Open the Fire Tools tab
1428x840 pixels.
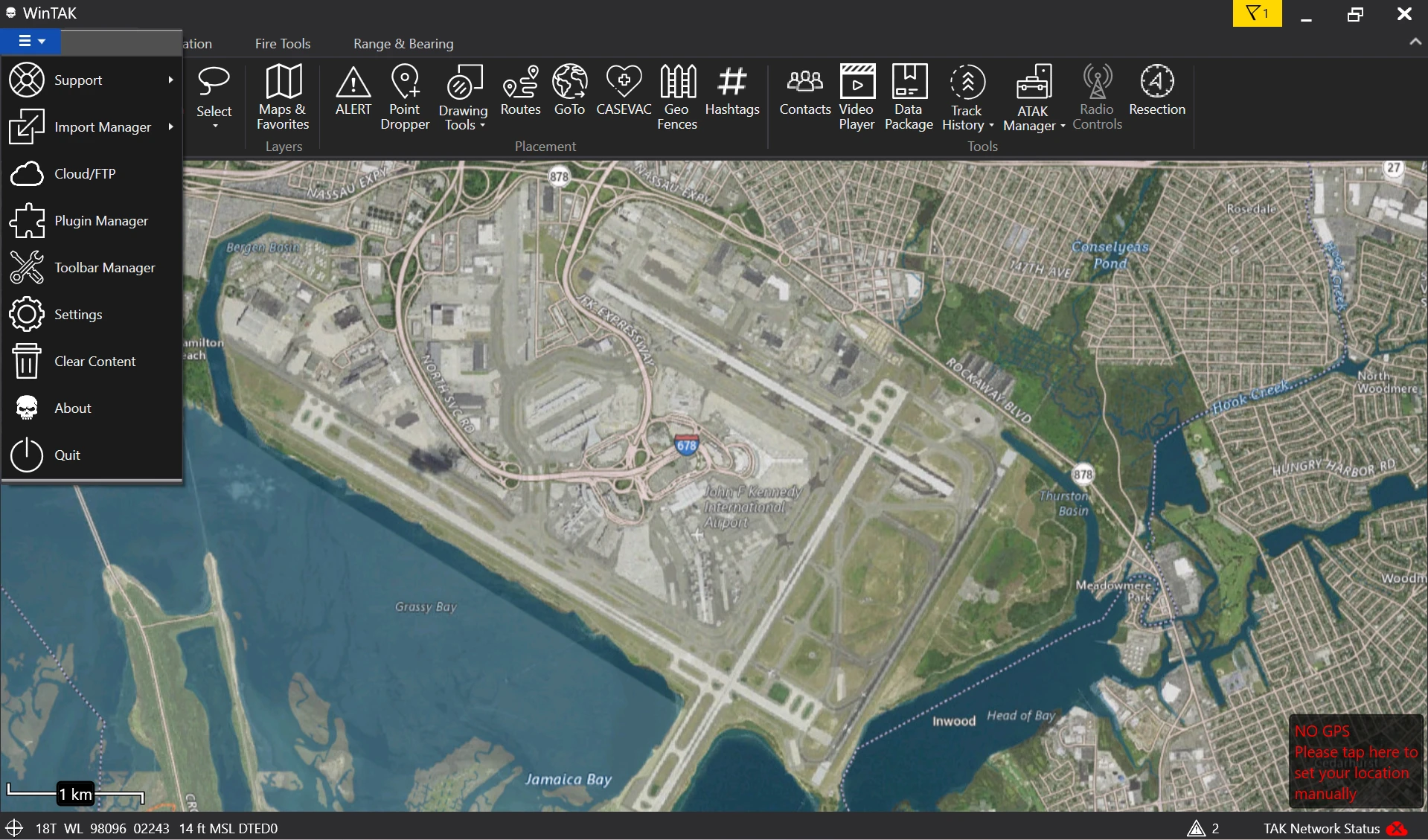click(283, 43)
